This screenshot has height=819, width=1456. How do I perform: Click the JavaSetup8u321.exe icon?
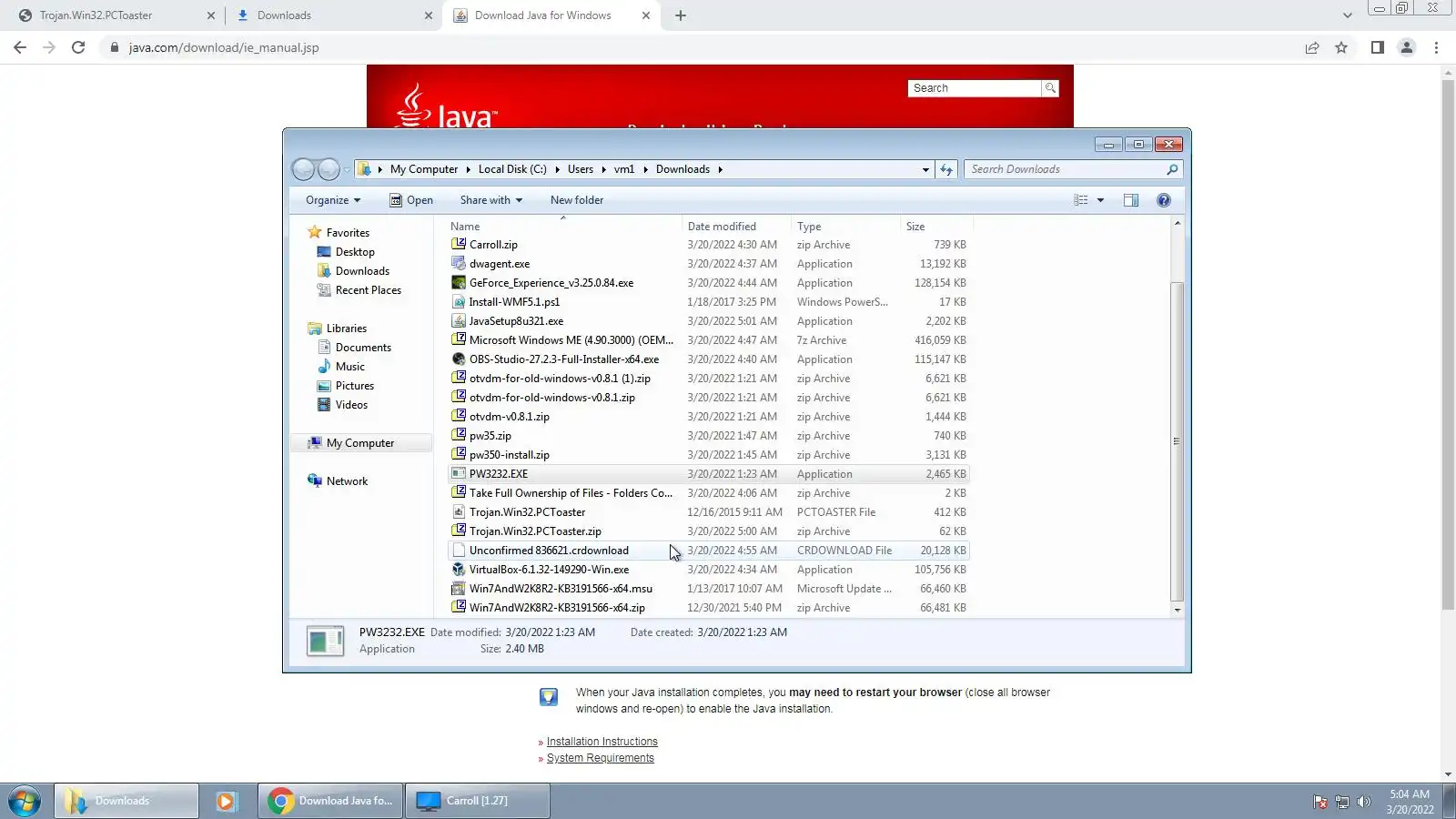[459, 320]
